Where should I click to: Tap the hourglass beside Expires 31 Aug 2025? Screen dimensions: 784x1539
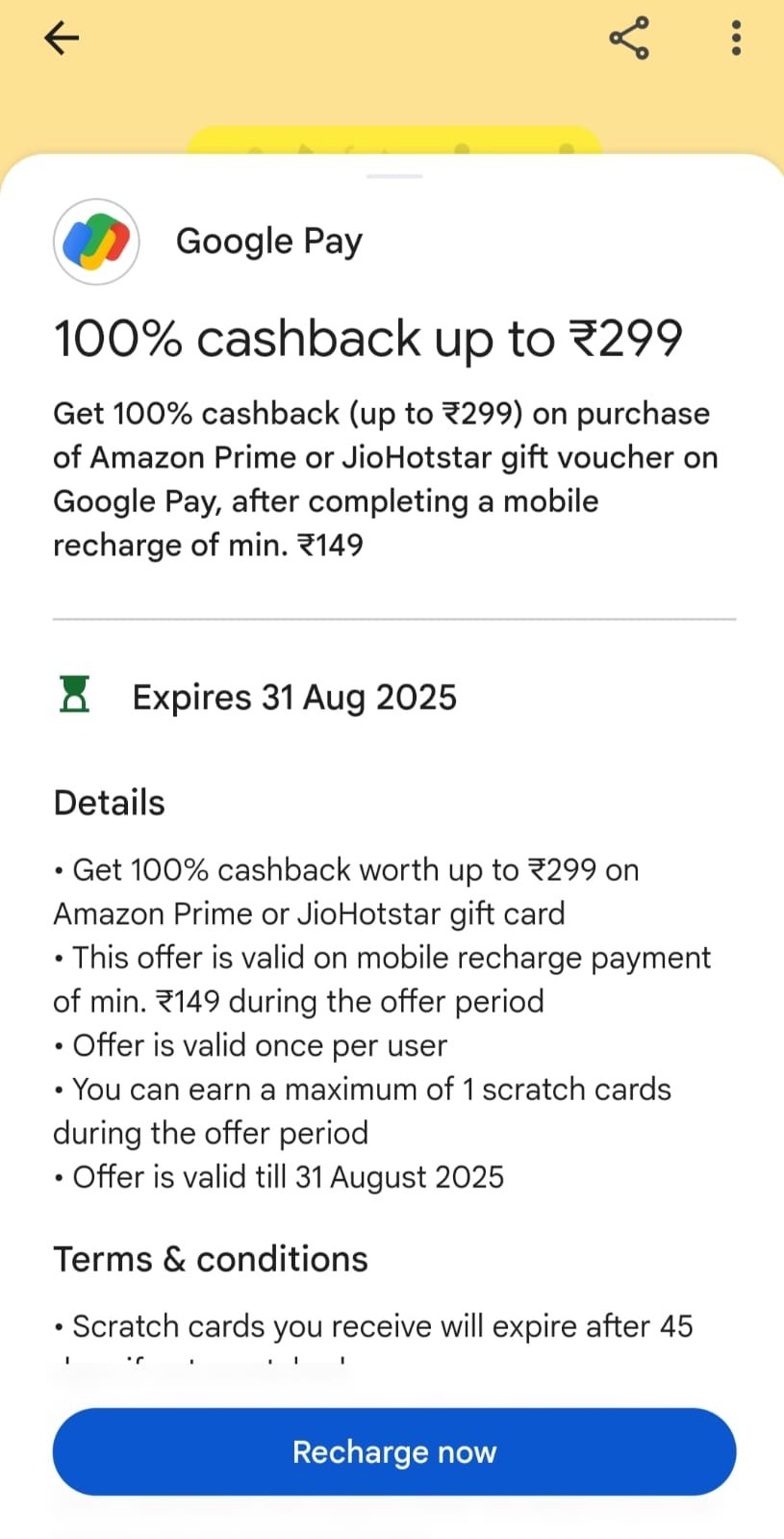click(74, 695)
